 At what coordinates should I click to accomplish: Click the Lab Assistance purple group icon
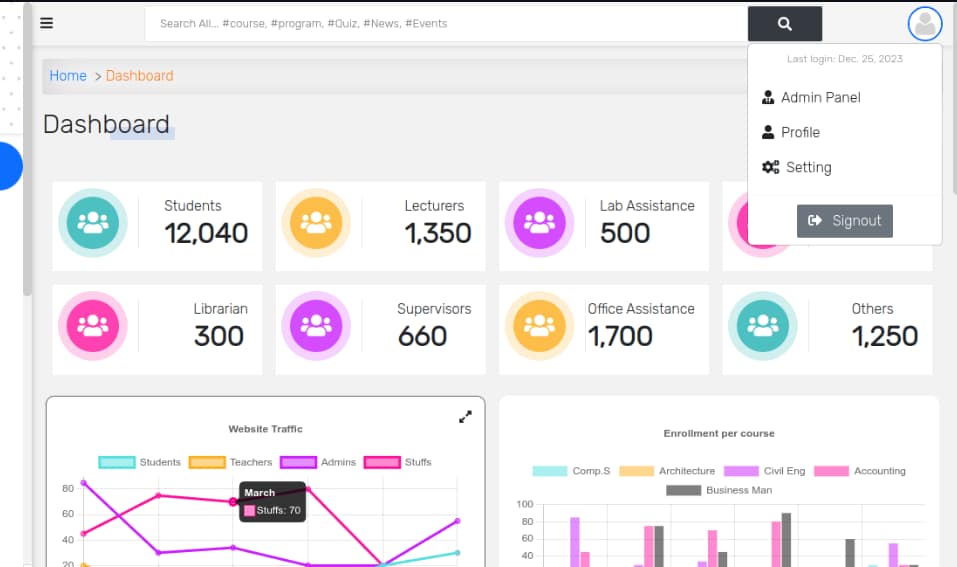click(x=539, y=224)
